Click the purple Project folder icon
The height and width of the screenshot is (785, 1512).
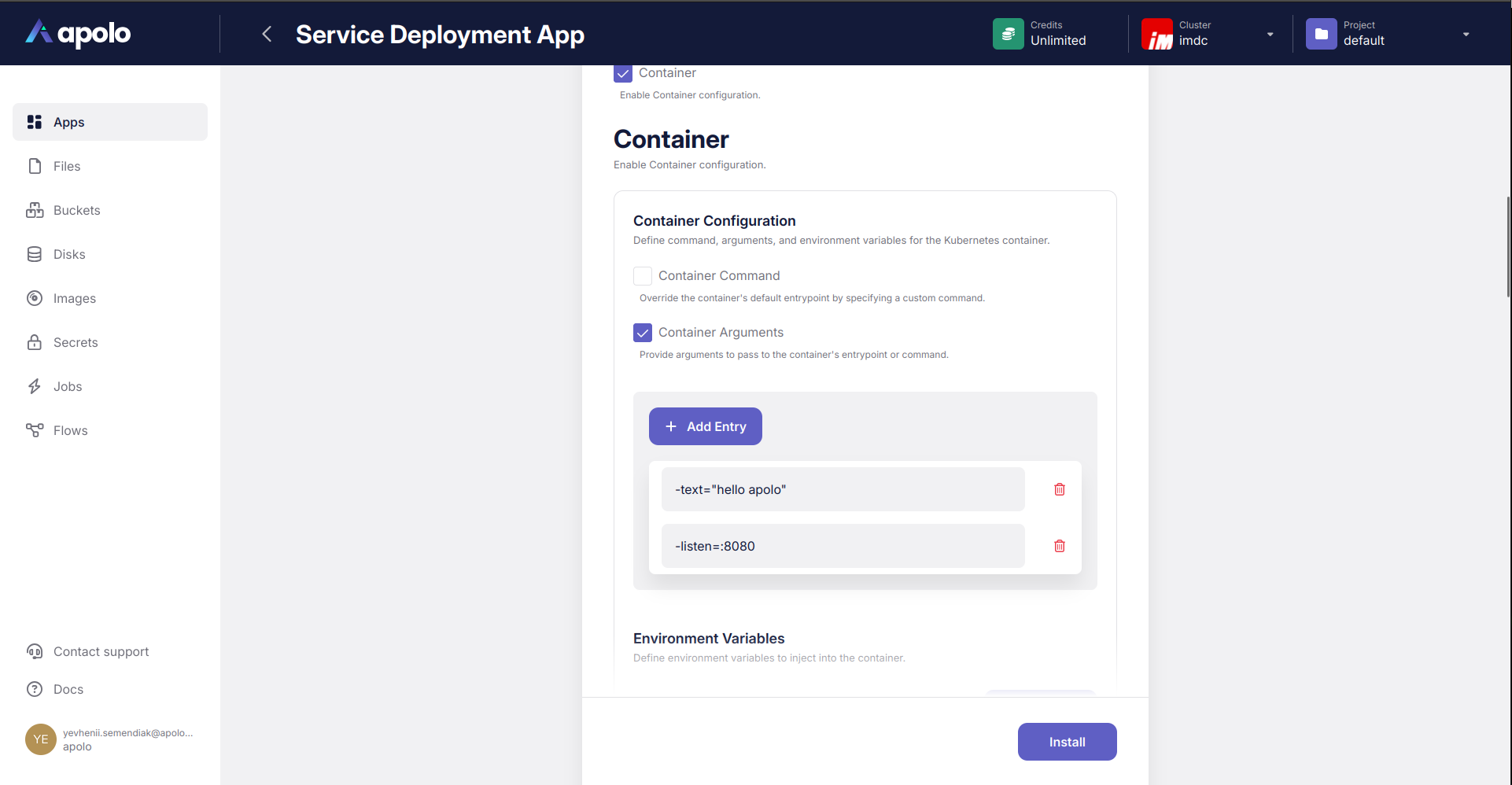(x=1321, y=34)
